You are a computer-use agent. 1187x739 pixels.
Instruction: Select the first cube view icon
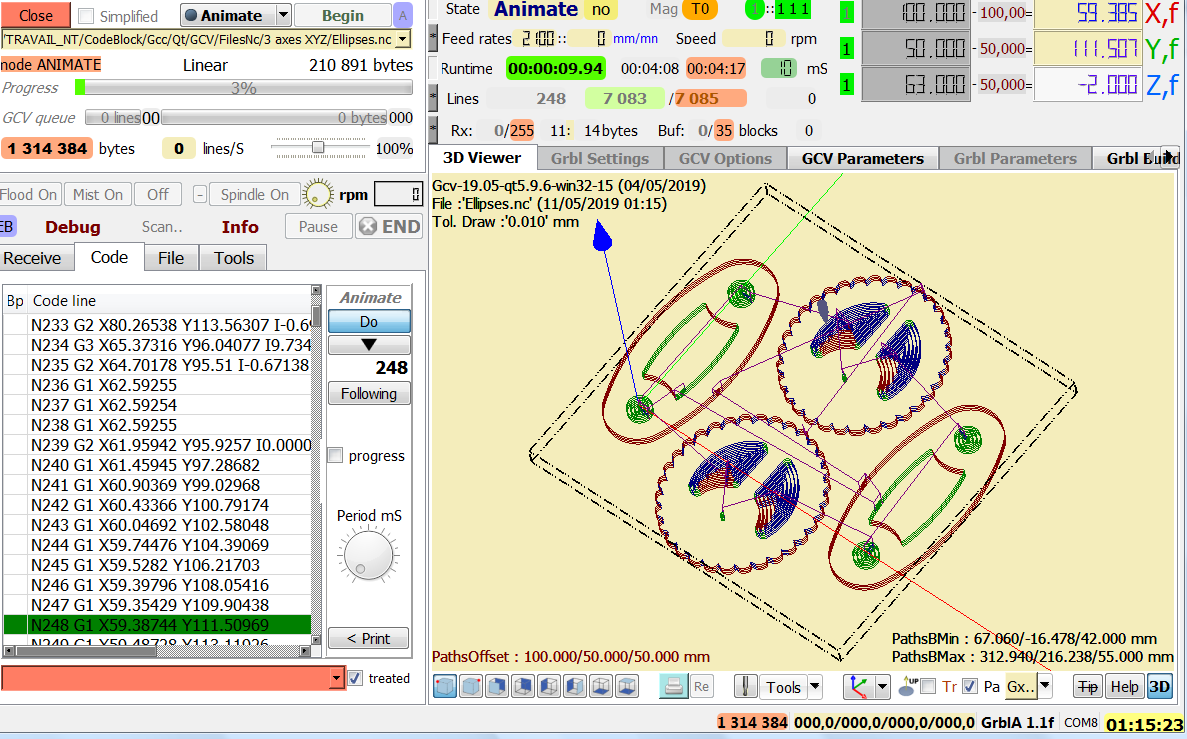tap(445, 687)
